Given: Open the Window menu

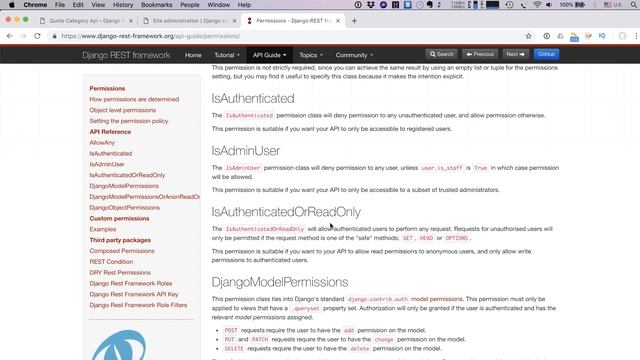Looking at the screenshot, I should coord(218,5).
